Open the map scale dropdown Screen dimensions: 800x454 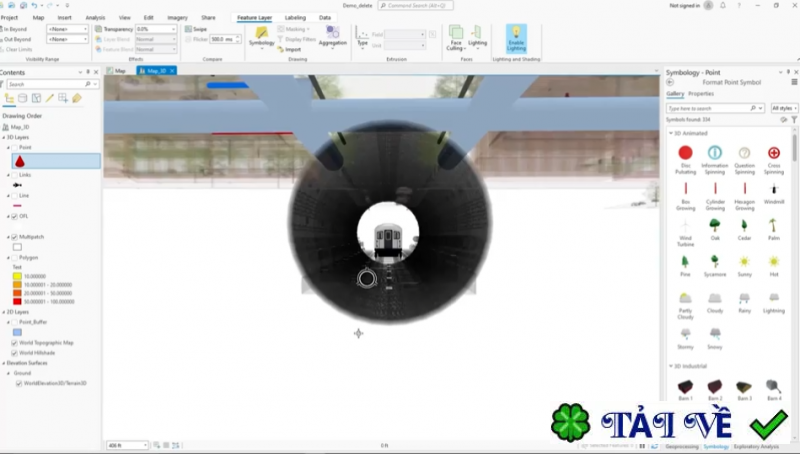click(x=145, y=445)
